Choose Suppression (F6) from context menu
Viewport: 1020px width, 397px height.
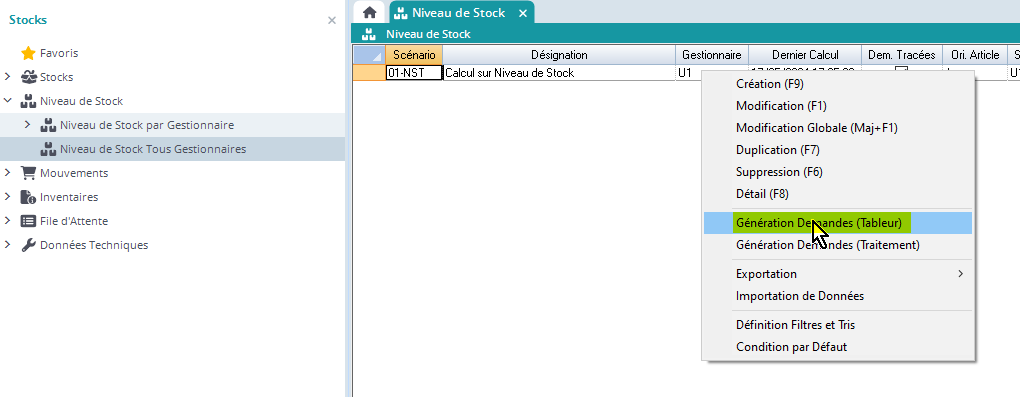pos(839,172)
